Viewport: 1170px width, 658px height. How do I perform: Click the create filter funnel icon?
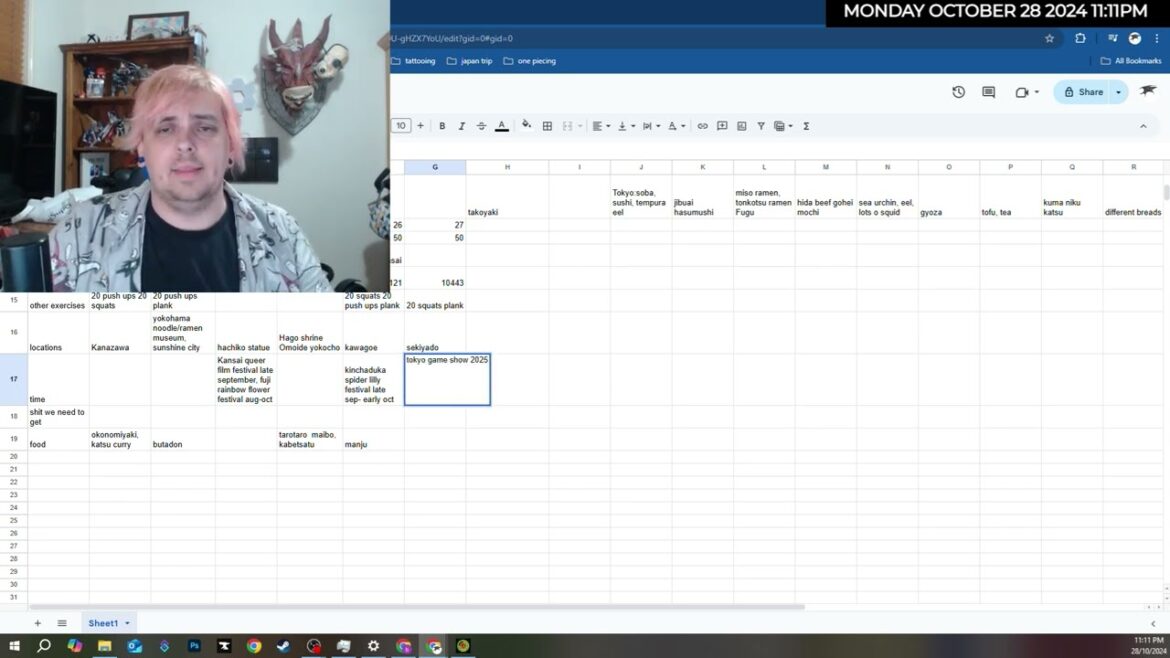(x=761, y=126)
